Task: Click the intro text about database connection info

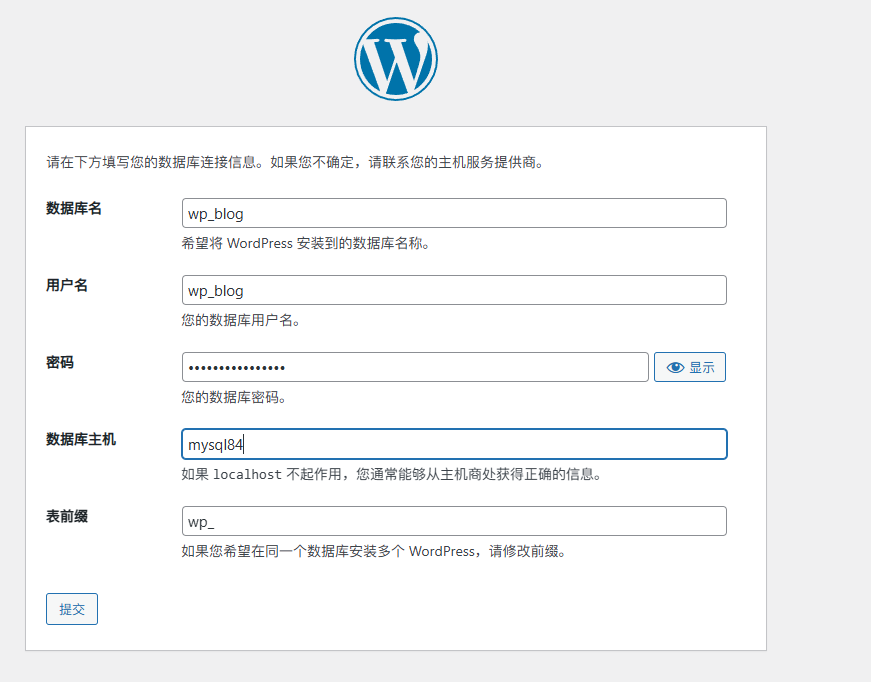Action: (x=295, y=161)
